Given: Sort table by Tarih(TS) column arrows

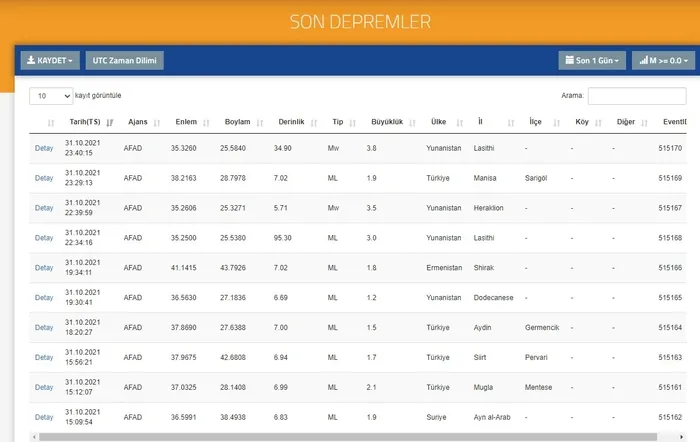Looking at the screenshot, I should (x=110, y=123).
